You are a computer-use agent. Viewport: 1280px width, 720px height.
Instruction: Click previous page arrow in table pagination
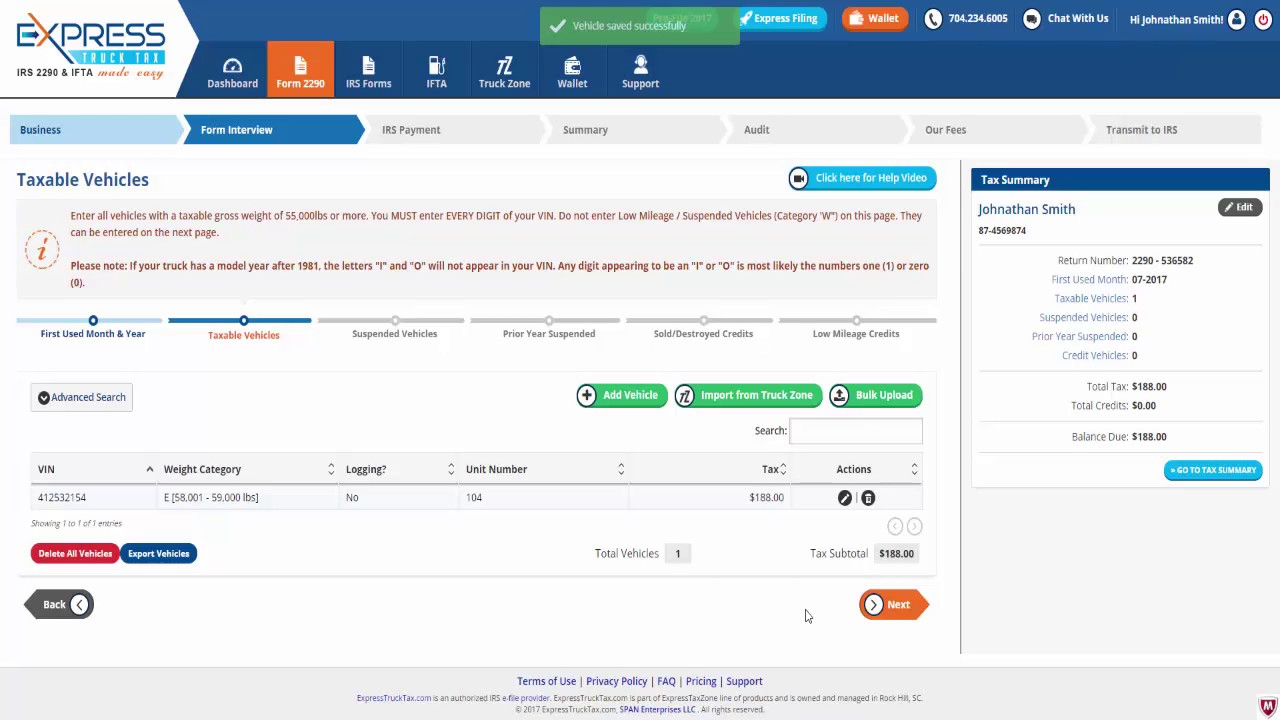point(895,526)
